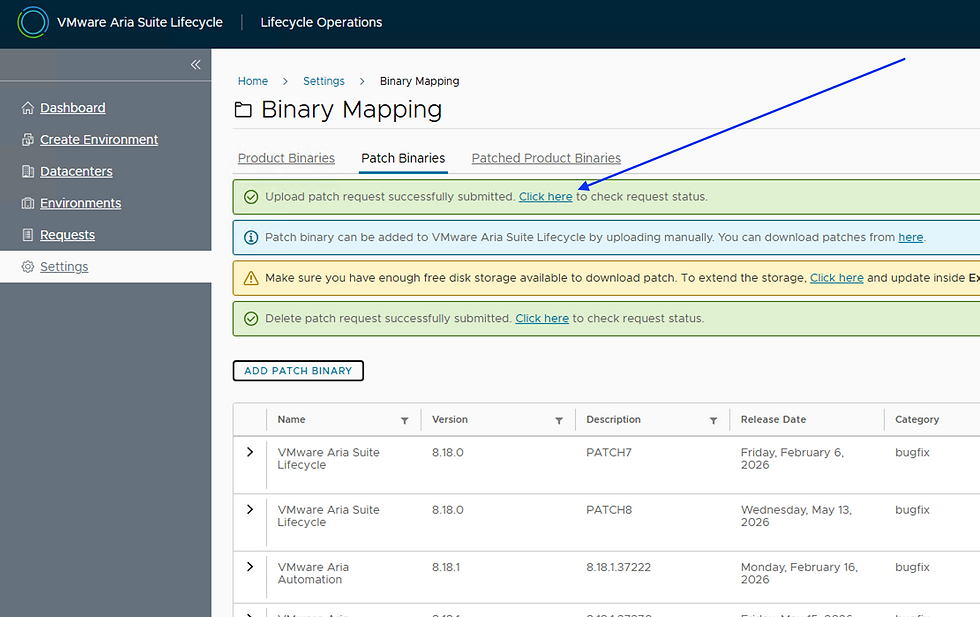Navigate to Requests in the sidebar
Image resolution: width=980 pixels, height=617 pixels.
68,235
